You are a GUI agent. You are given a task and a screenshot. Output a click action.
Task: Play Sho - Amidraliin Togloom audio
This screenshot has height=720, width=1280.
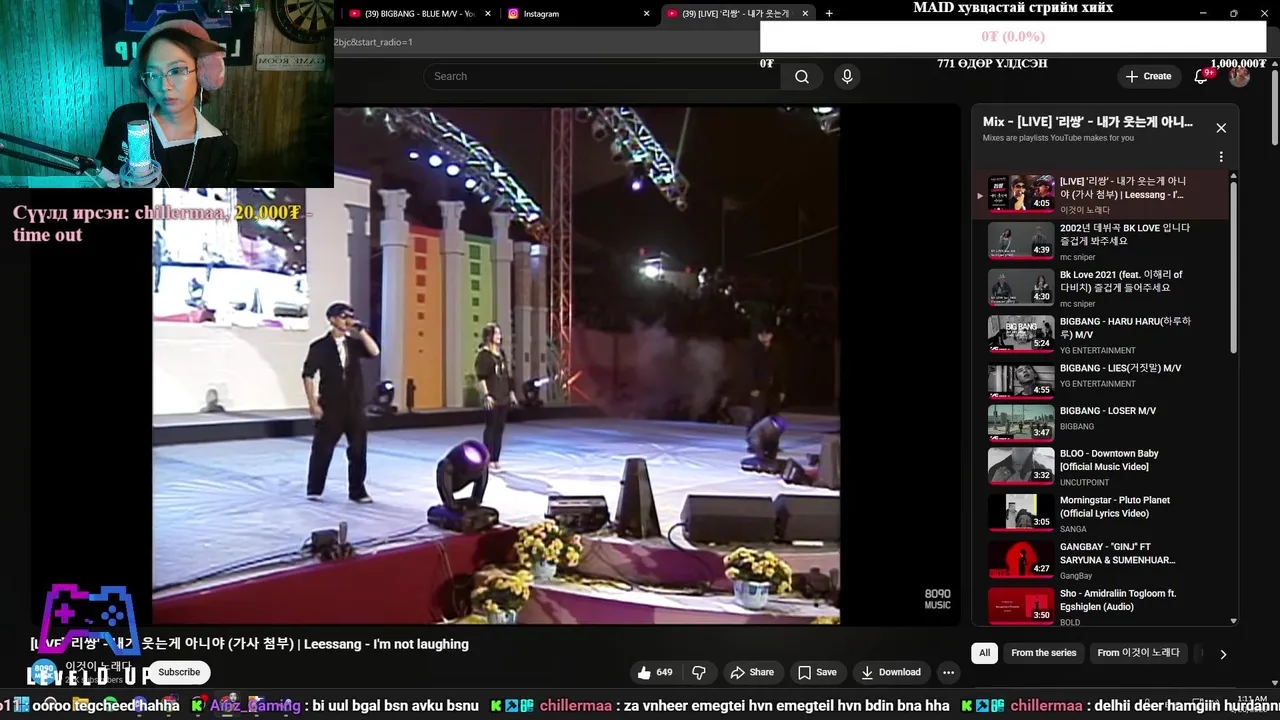[x=1100, y=606]
